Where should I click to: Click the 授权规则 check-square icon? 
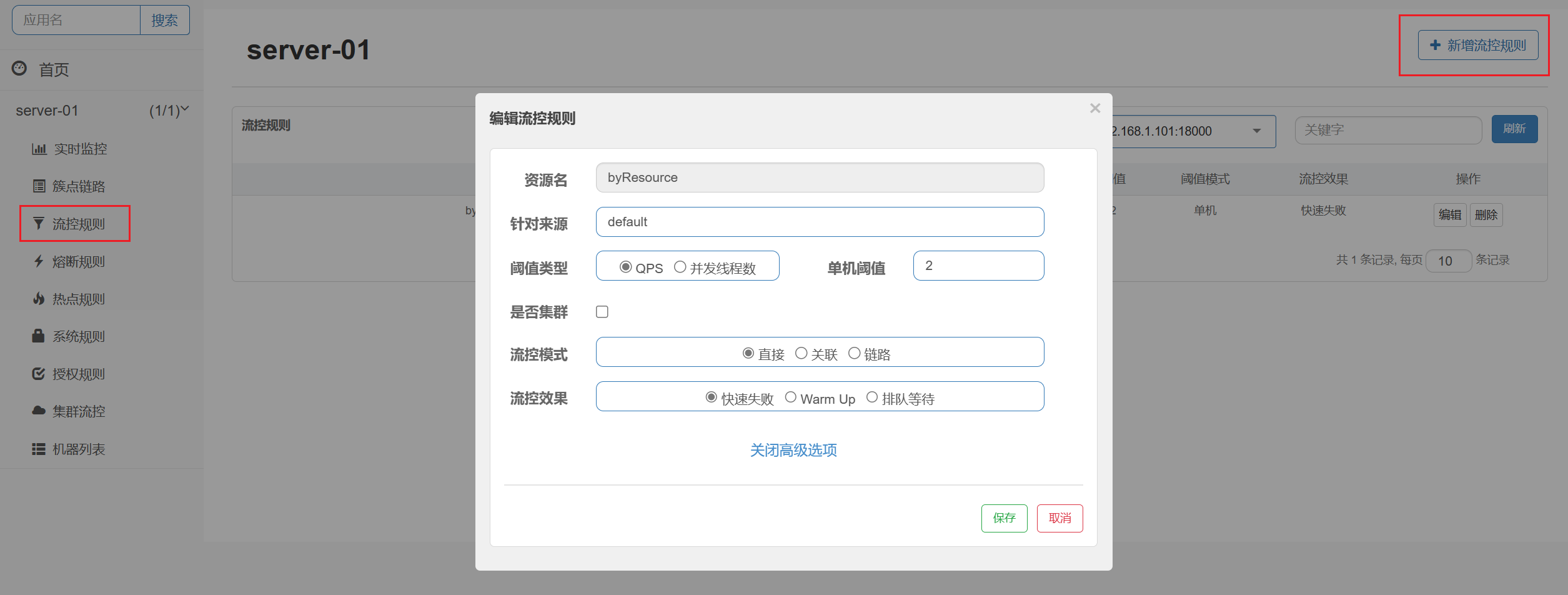tap(39, 374)
